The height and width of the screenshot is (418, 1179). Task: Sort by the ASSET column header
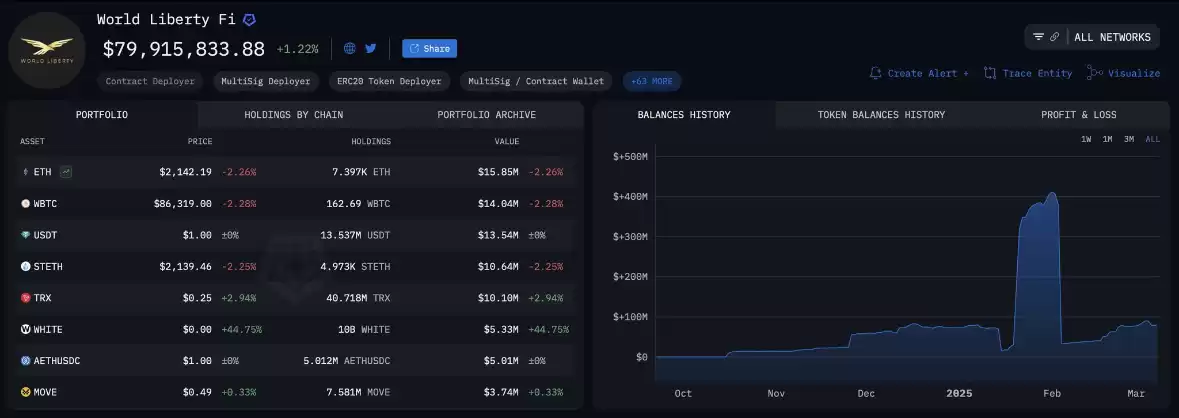[x=32, y=141]
